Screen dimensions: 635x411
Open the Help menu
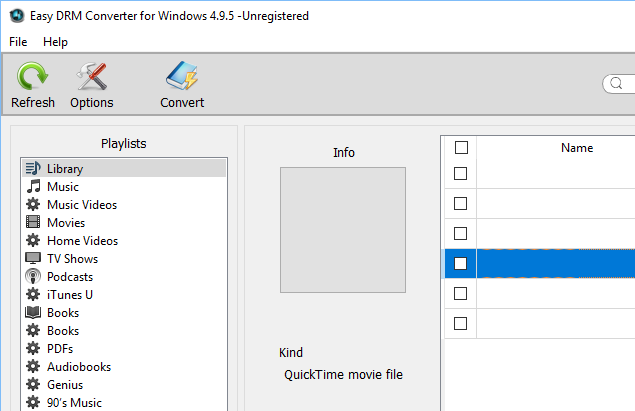coord(55,42)
